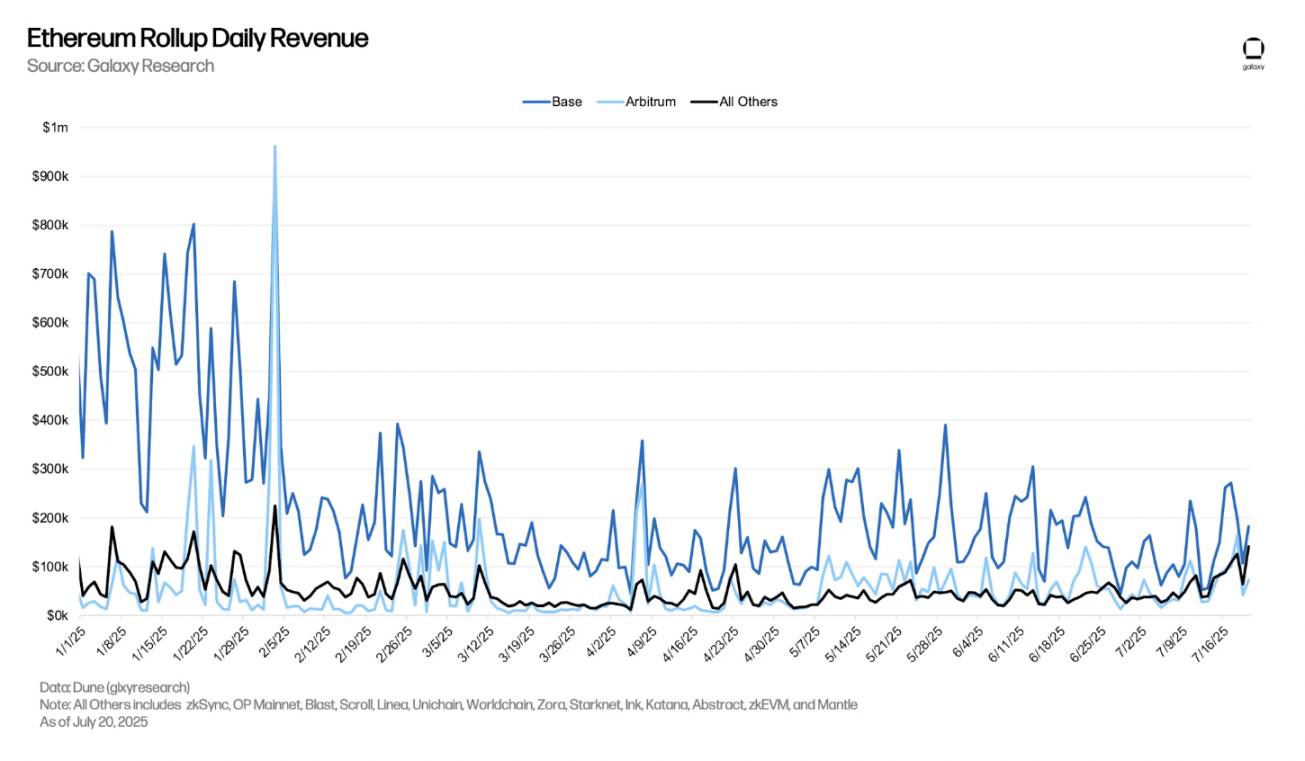Image resolution: width=1305 pixels, height=761 pixels.
Task: Click the $1m y-axis label
Action: pos(55,127)
